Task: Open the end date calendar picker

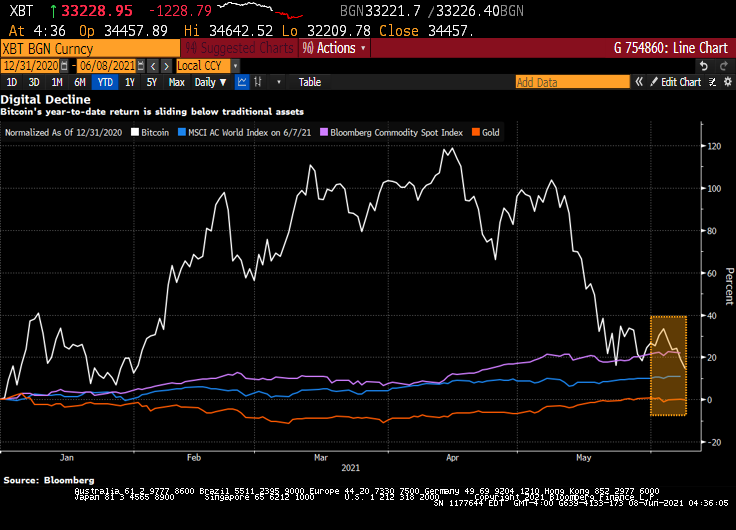Action: pos(140,66)
